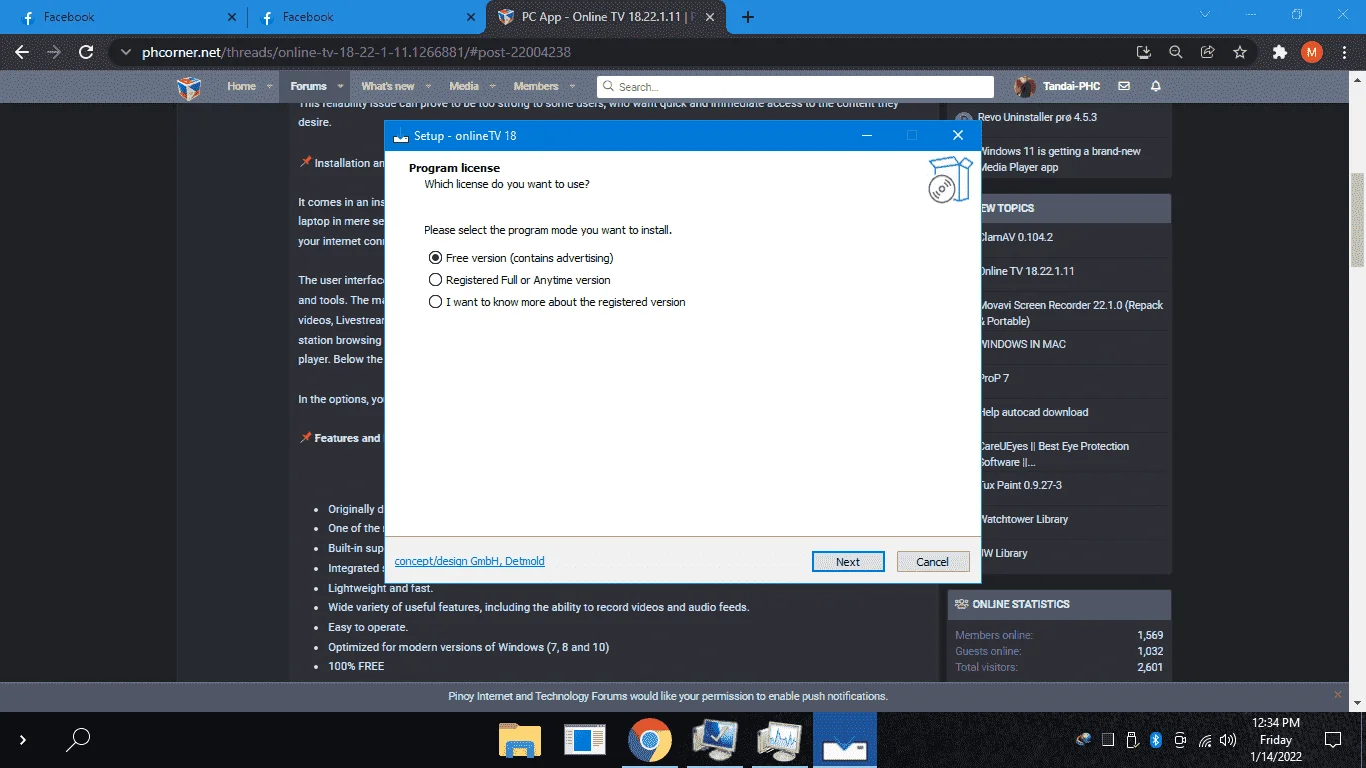Click the PHCorner site logo
1366x768 pixels.
[189, 87]
